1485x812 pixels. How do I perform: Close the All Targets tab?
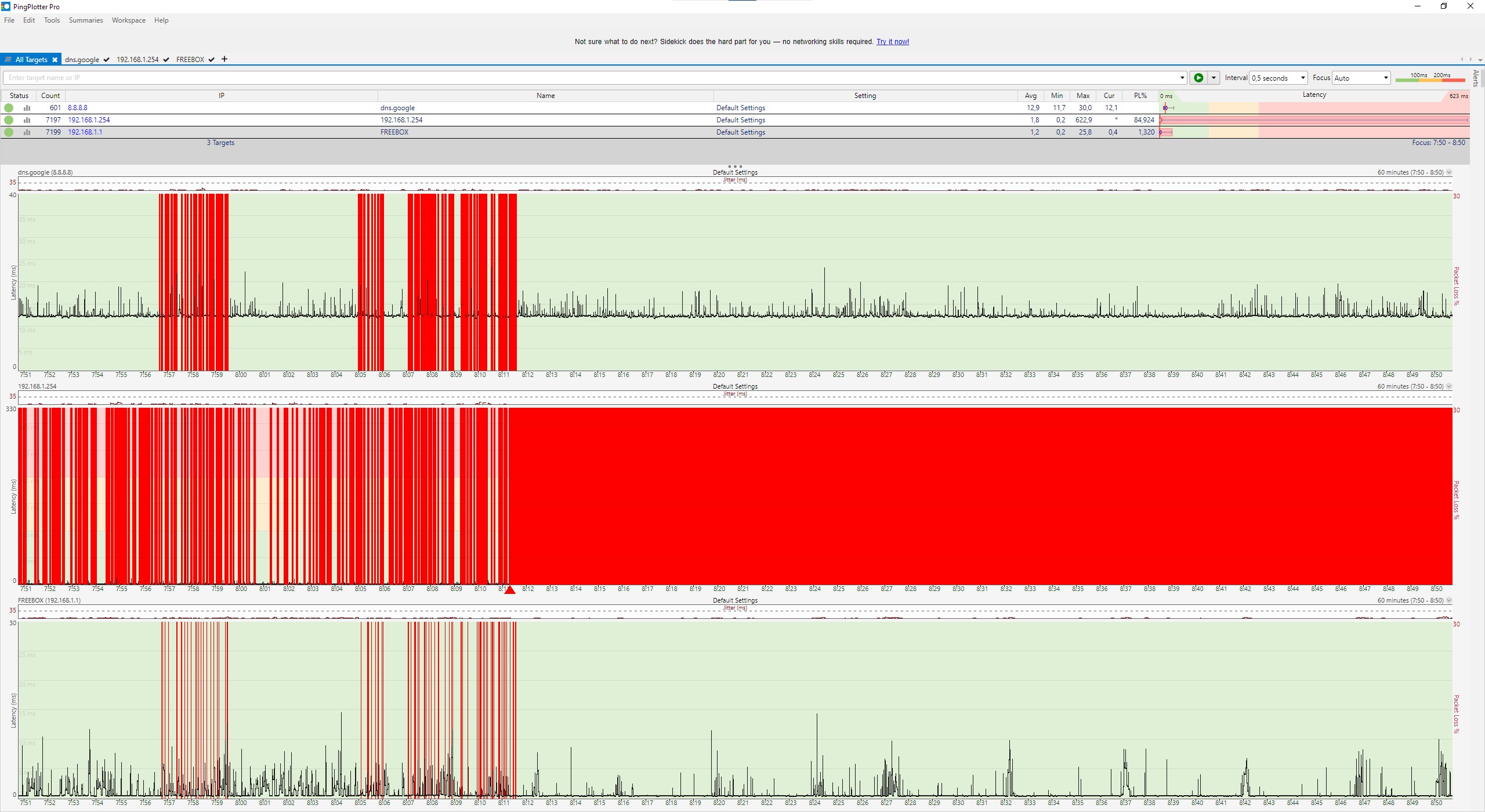(55, 60)
